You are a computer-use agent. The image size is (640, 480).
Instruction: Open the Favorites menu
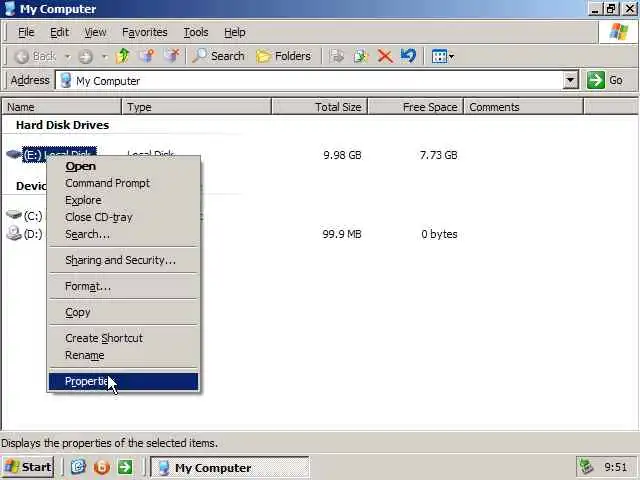coord(144,32)
